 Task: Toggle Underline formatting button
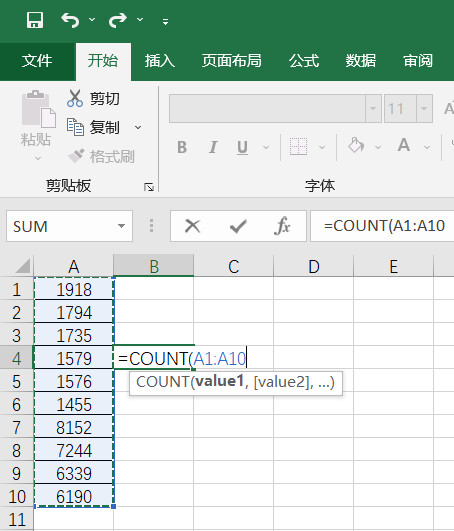pyautogui.click(x=242, y=147)
